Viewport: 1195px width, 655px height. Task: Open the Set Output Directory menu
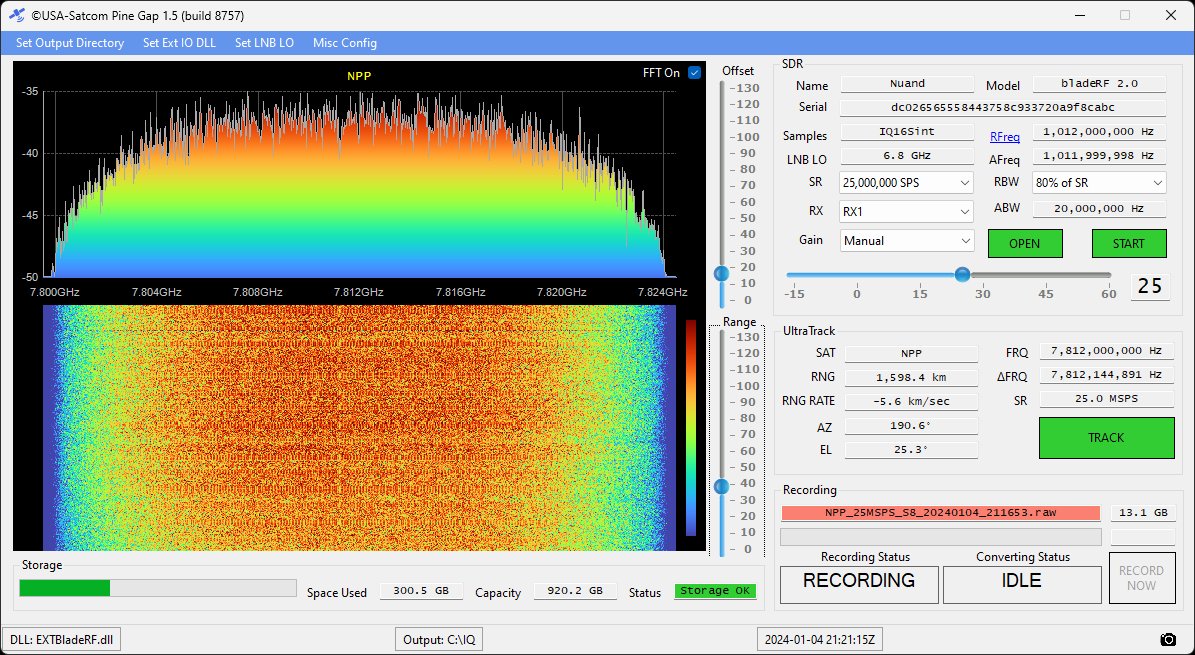(x=69, y=43)
